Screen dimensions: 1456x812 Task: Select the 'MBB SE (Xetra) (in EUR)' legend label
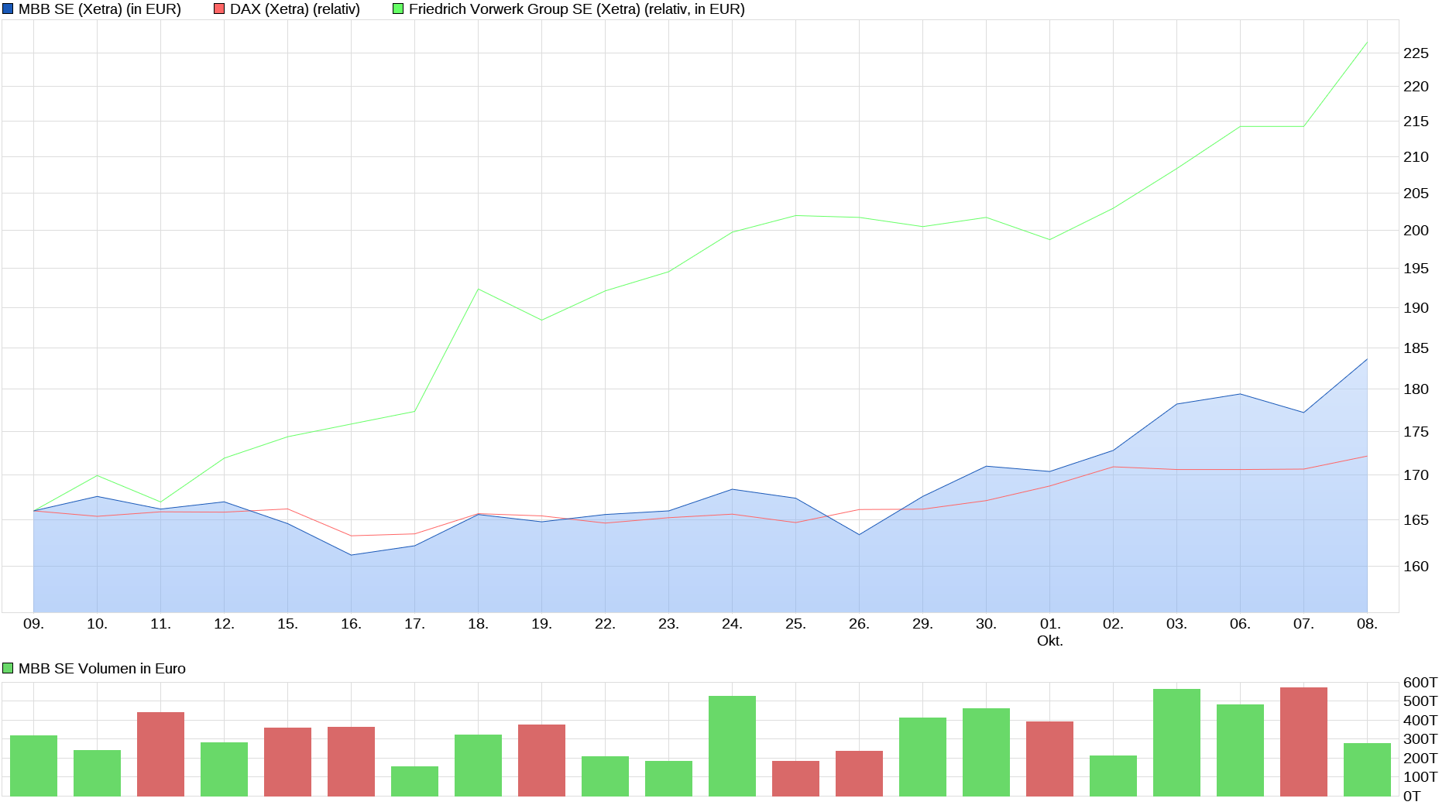(x=99, y=9)
